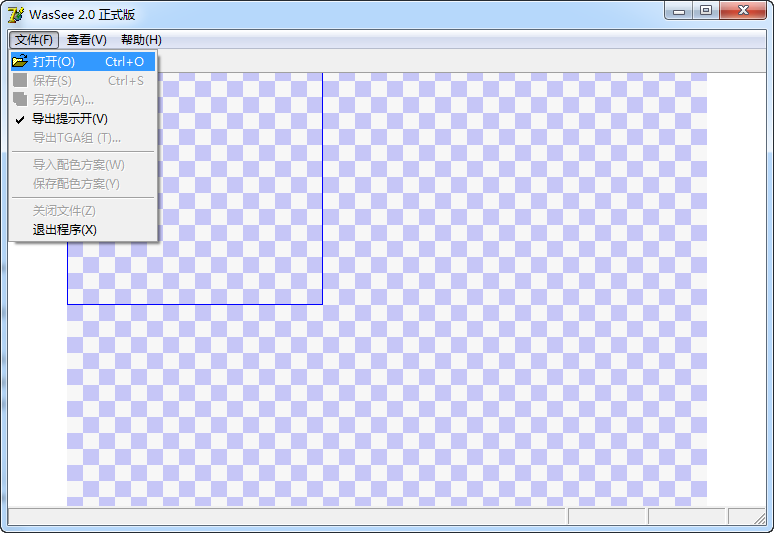The image size is (774, 533).
Task: Click the save disk icon beside 保存(S)
Action: click(x=20, y=80)
